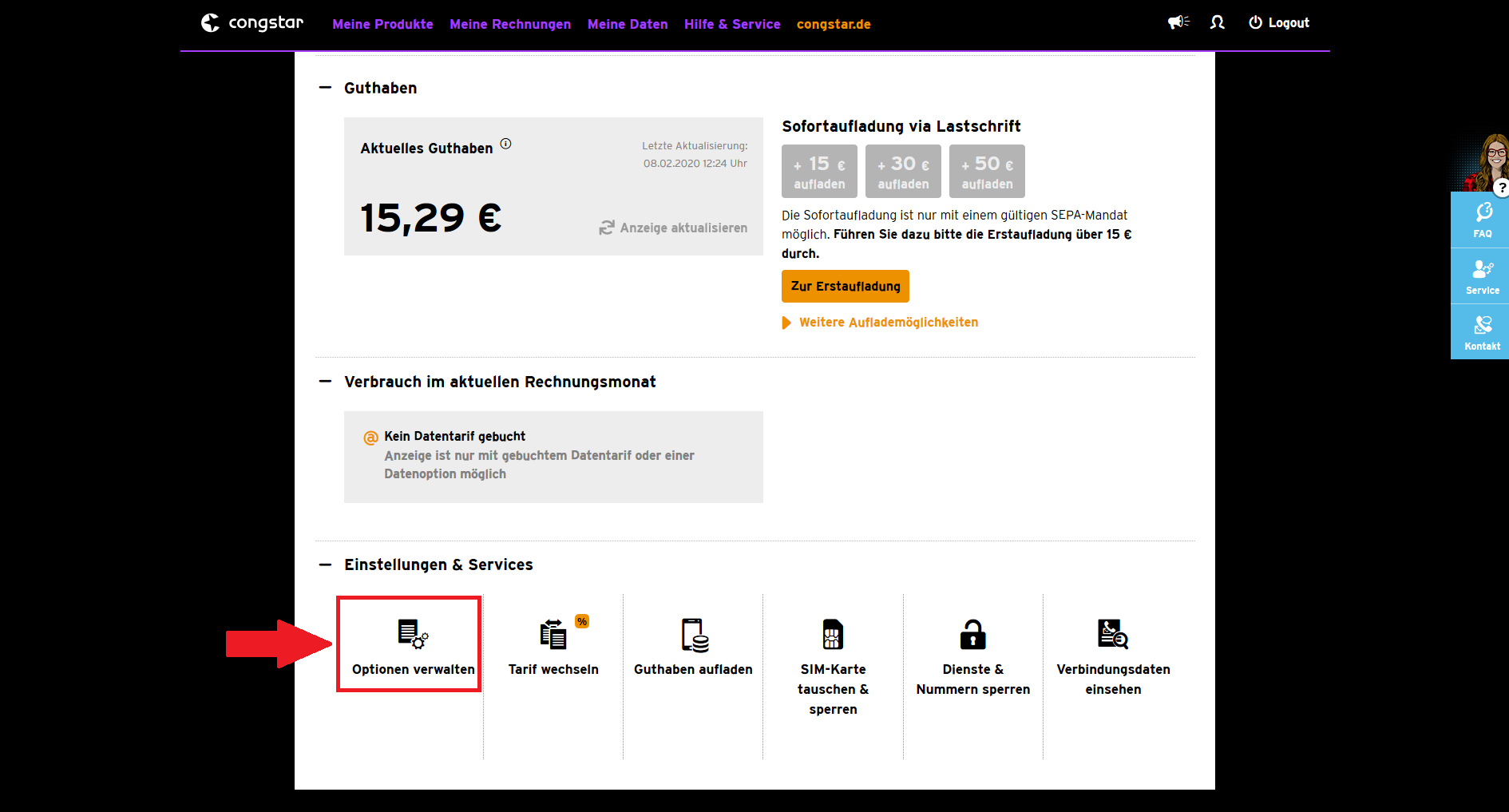This screenshot has width=1509, height=812.
Task: Open the FAQ sidebar button
Action: [1482, 220]
